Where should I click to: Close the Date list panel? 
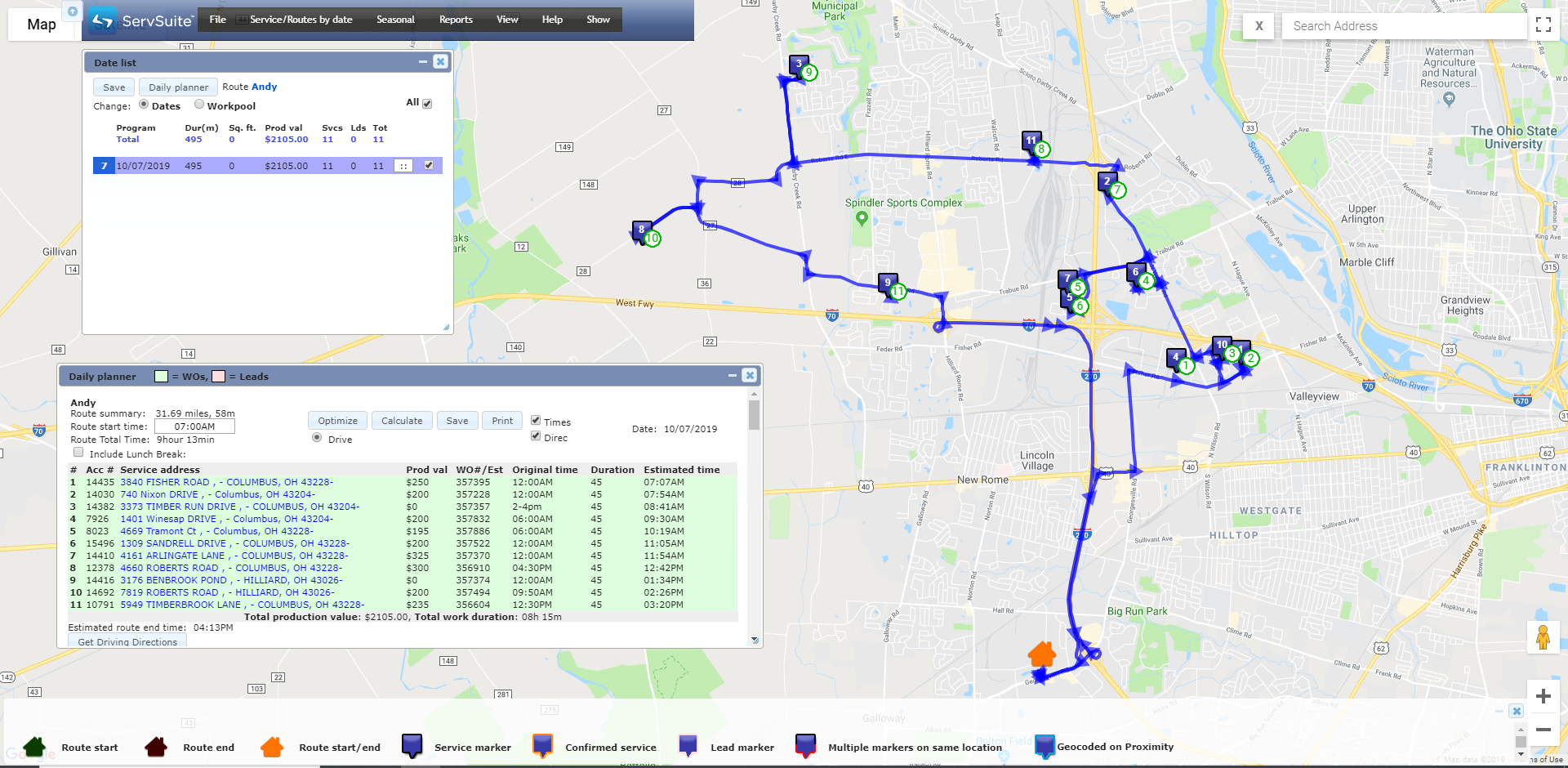pyautogui.click(x=440, y=62)
